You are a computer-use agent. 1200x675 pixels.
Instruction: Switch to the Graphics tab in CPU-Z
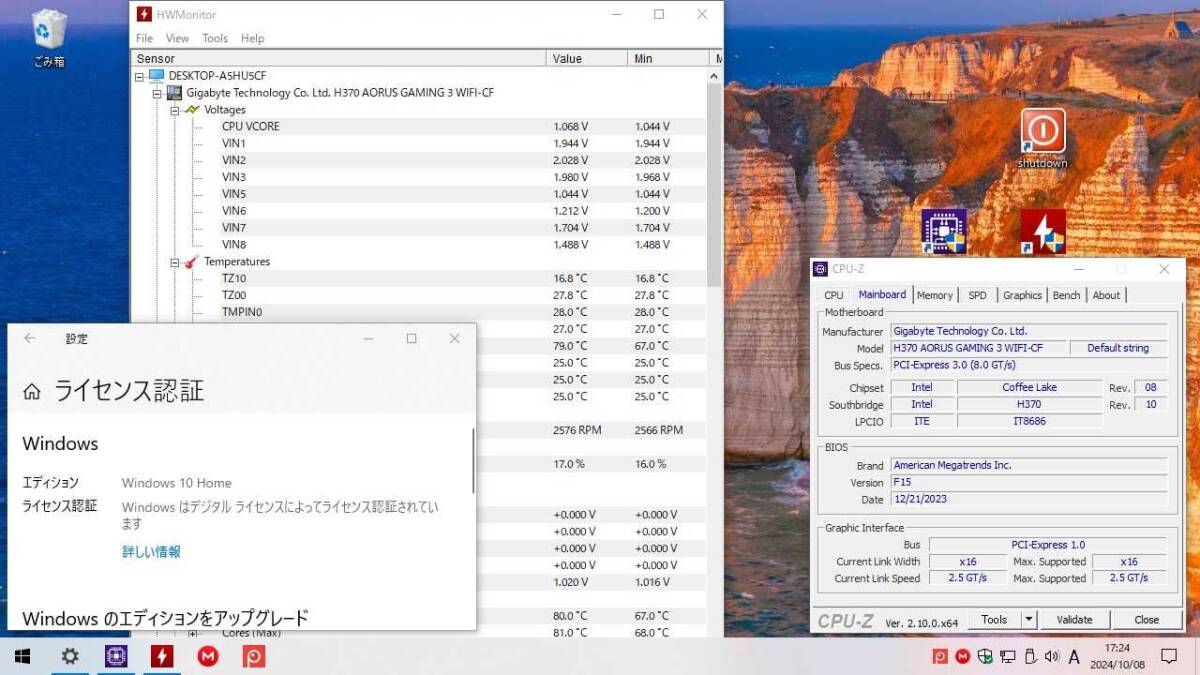pyautogui.click(x=1022, y=295)
